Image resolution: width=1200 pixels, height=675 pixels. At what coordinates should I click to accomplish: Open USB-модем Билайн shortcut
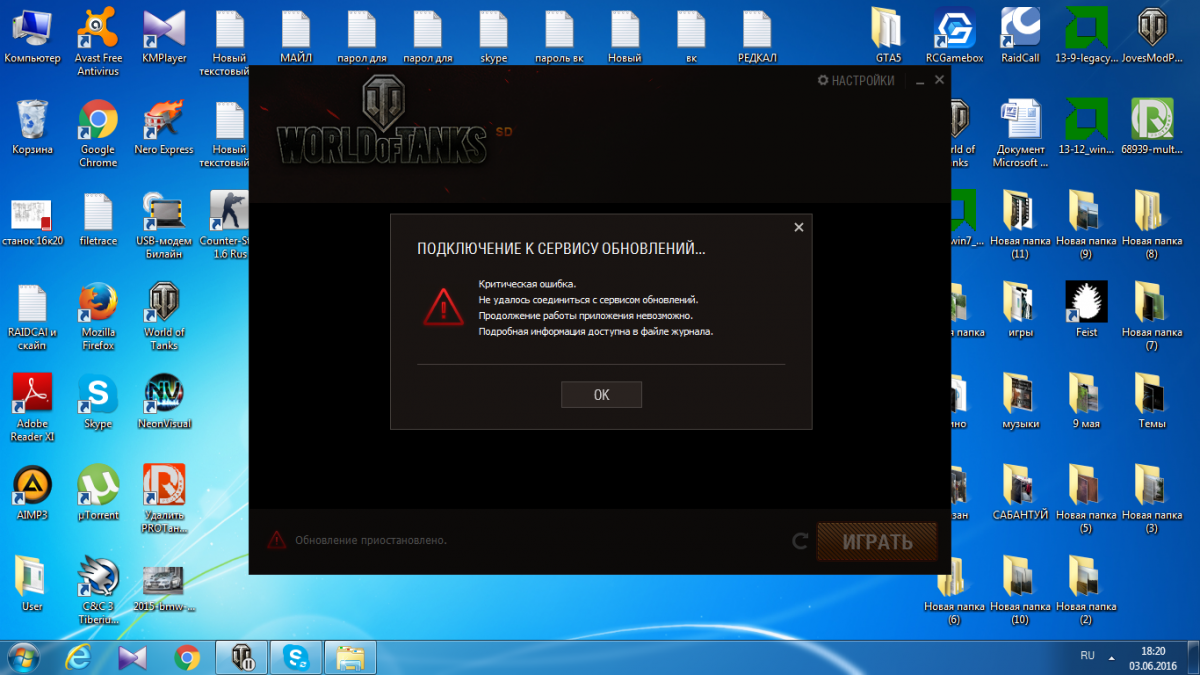(x=164, y=225)
